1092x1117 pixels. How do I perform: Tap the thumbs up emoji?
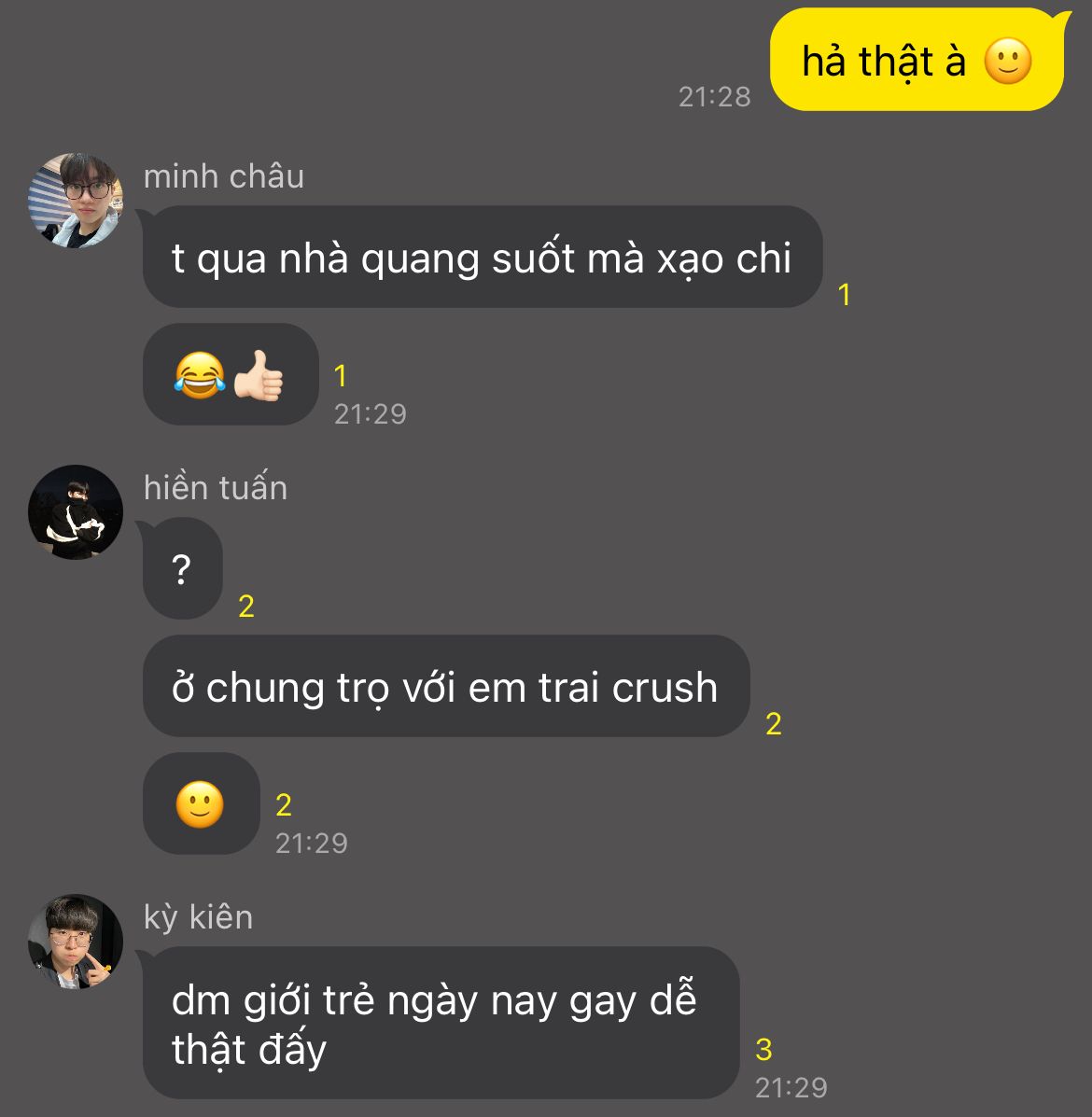(259, 375)
